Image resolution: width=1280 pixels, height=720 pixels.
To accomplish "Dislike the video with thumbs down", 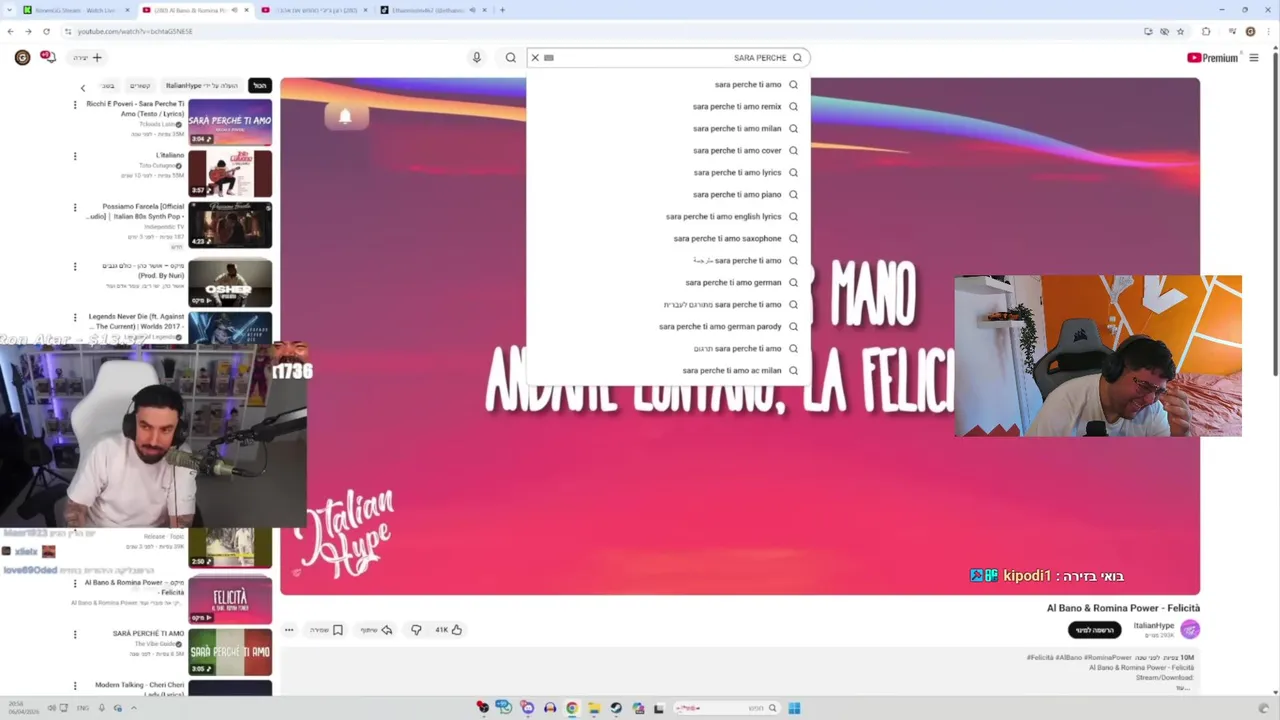I will pos(416,630).
